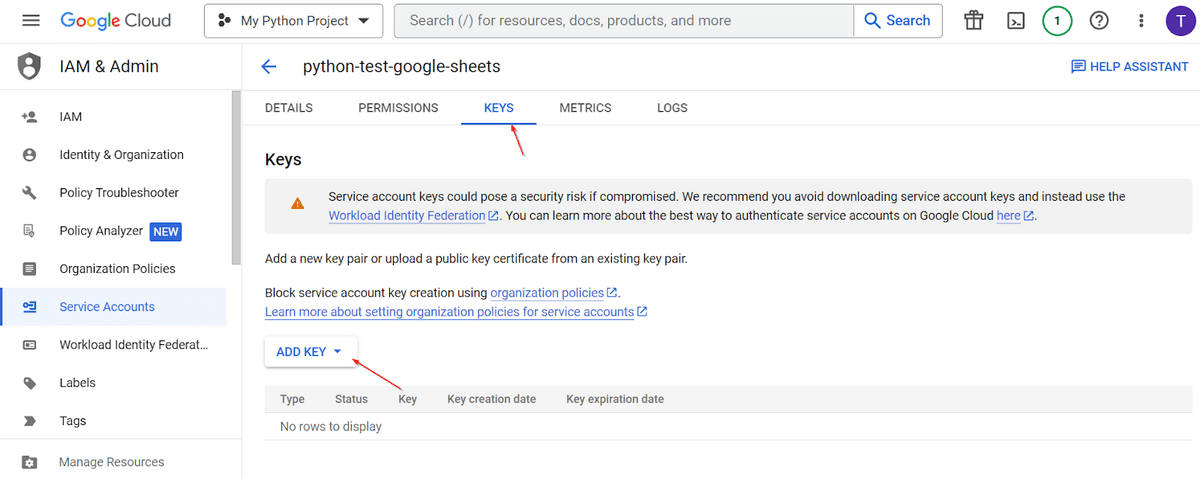Click the search input field

[624, 20]
